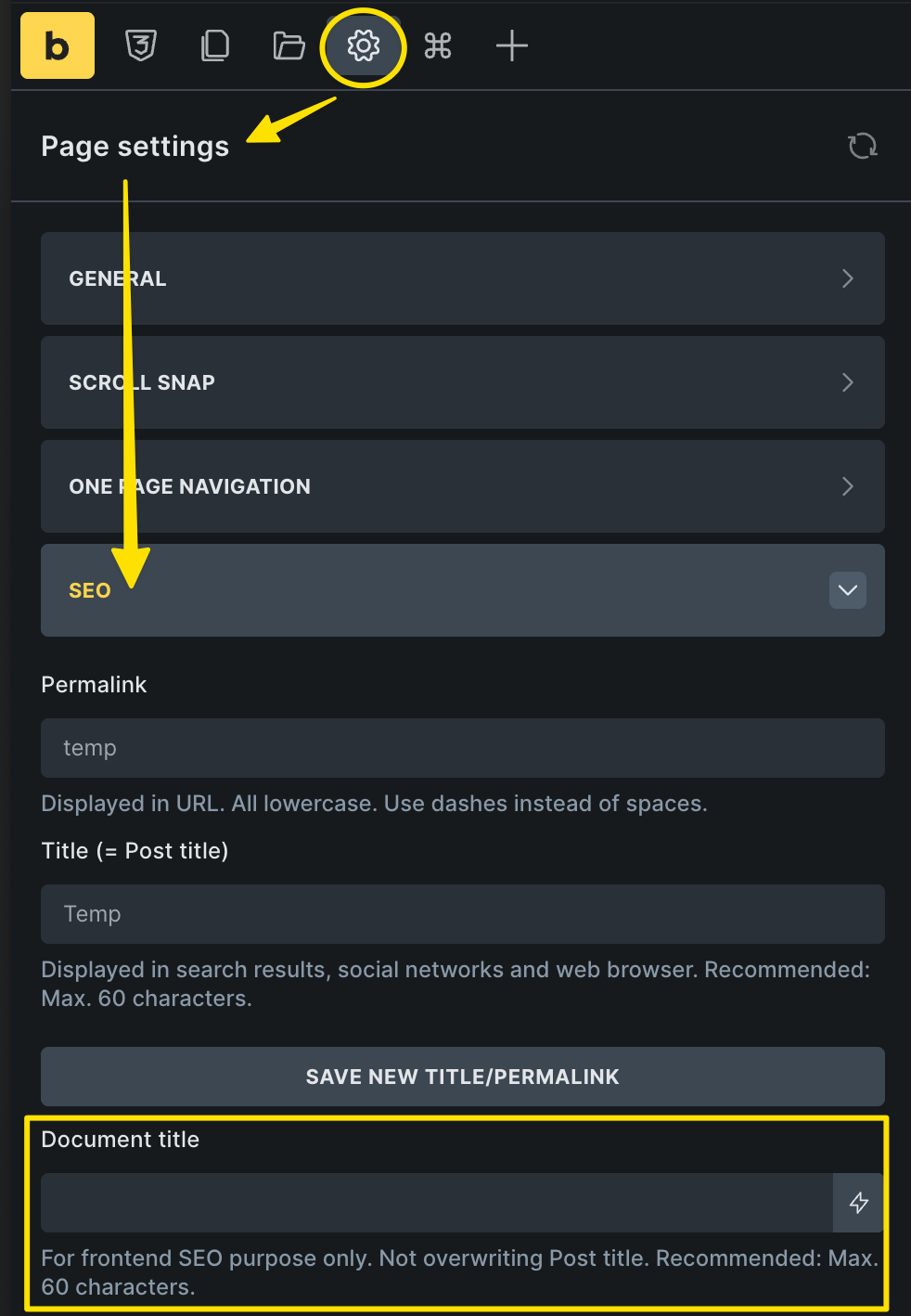Image resolution: width=911 pixels, height=1316 pixels.
Task: Click the lightning dynamic data icon
Action: (x=859, y=1203)
